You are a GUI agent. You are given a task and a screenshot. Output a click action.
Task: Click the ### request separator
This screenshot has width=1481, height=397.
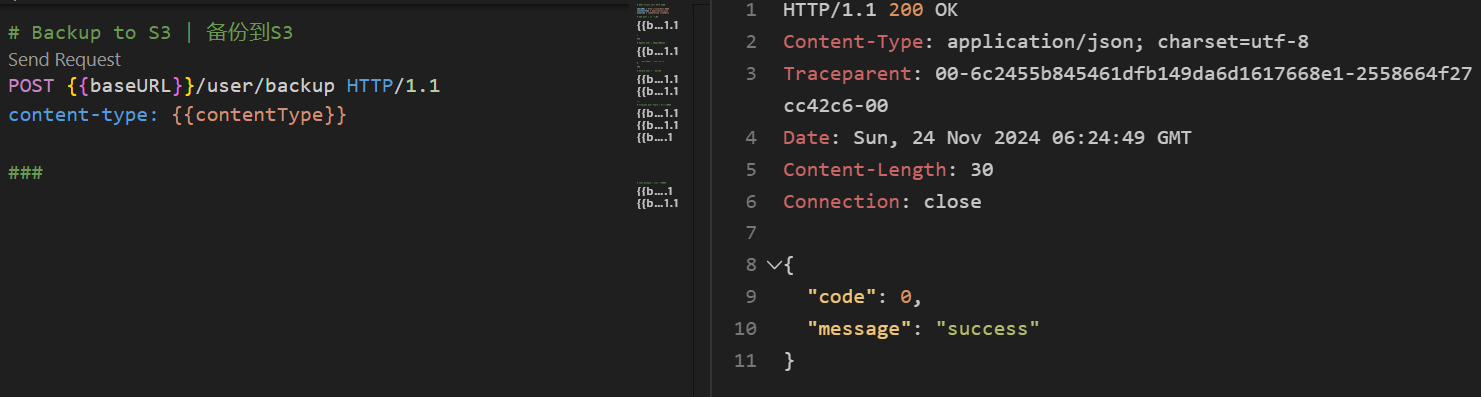click(x=25, y=173)
